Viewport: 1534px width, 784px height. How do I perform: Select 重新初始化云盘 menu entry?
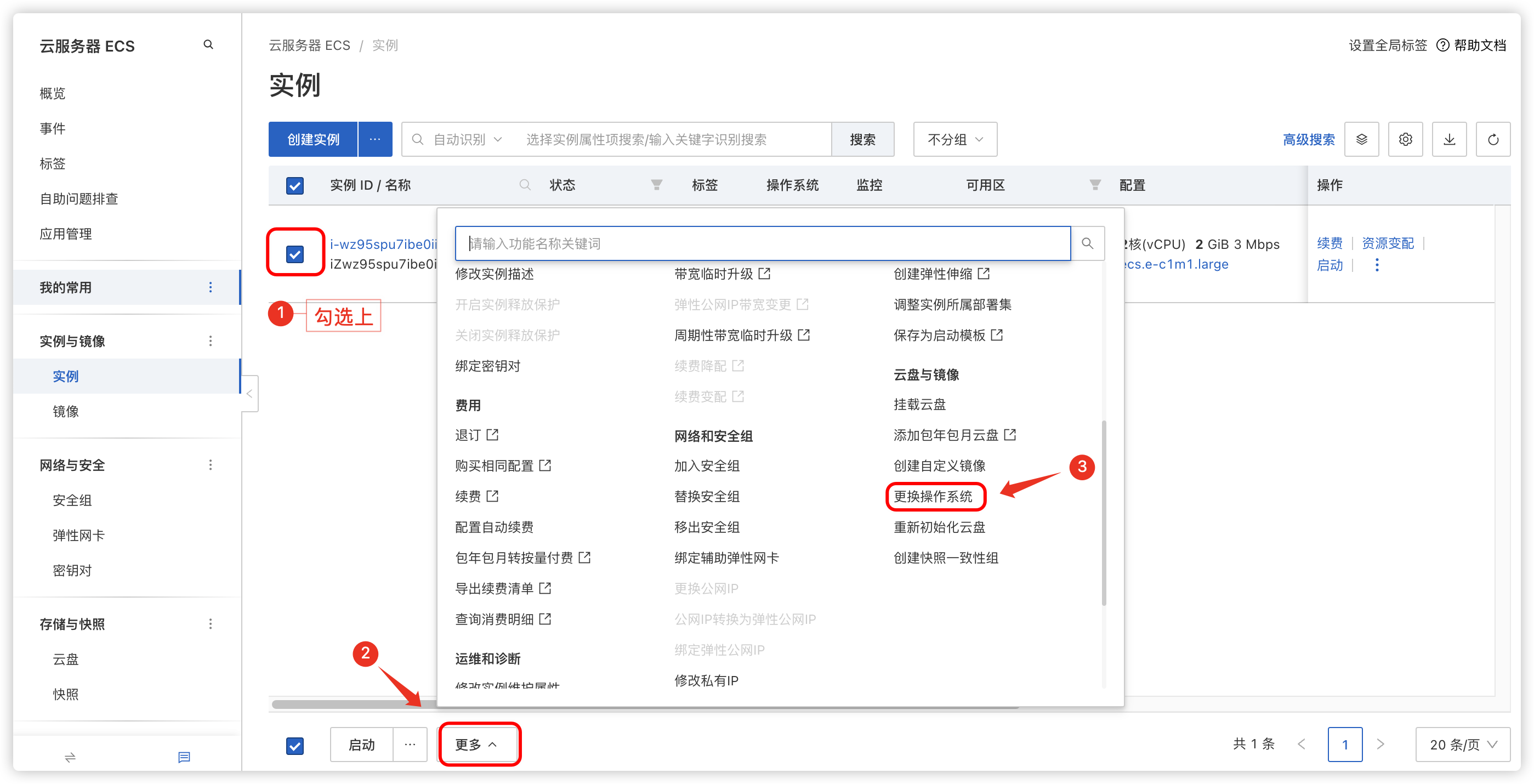[x=939, y=527]
